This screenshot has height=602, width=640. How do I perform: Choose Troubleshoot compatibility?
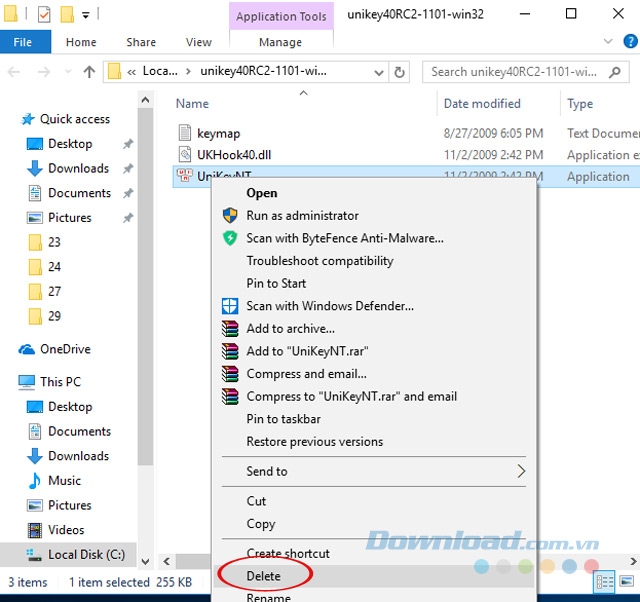pyautogui.click(x=320, y=261)
